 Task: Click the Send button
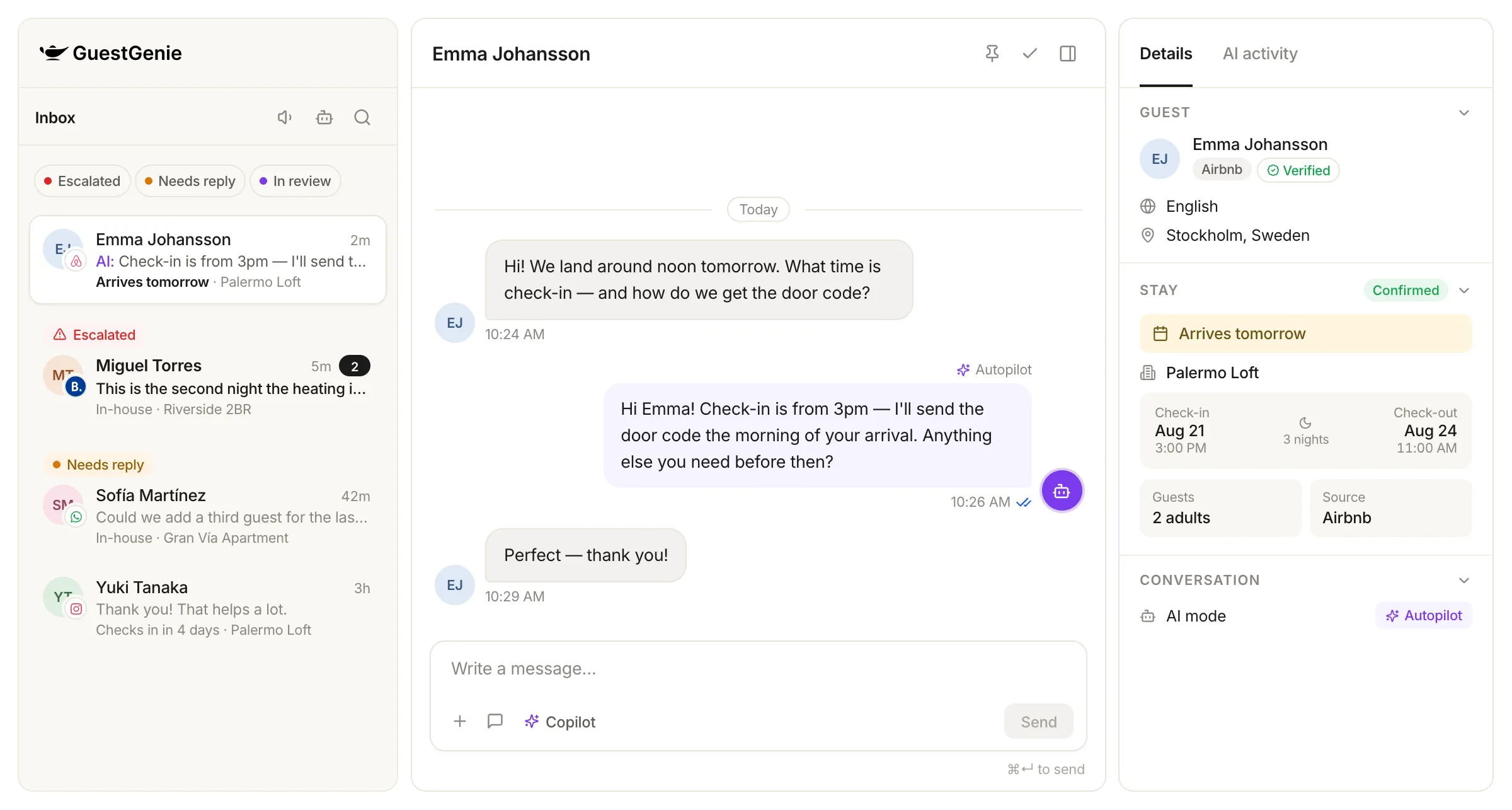click(x=1038, y=722)
